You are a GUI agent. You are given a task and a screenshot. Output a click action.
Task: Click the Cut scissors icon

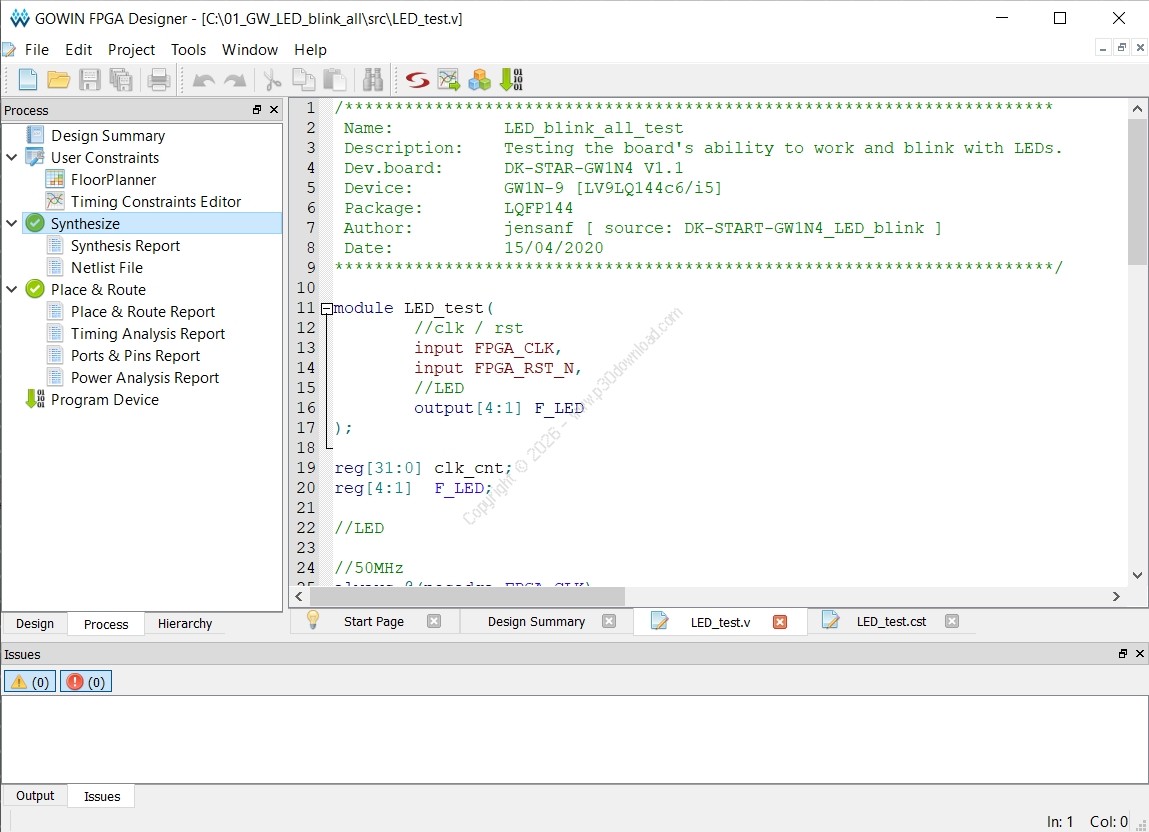point(272,79)
